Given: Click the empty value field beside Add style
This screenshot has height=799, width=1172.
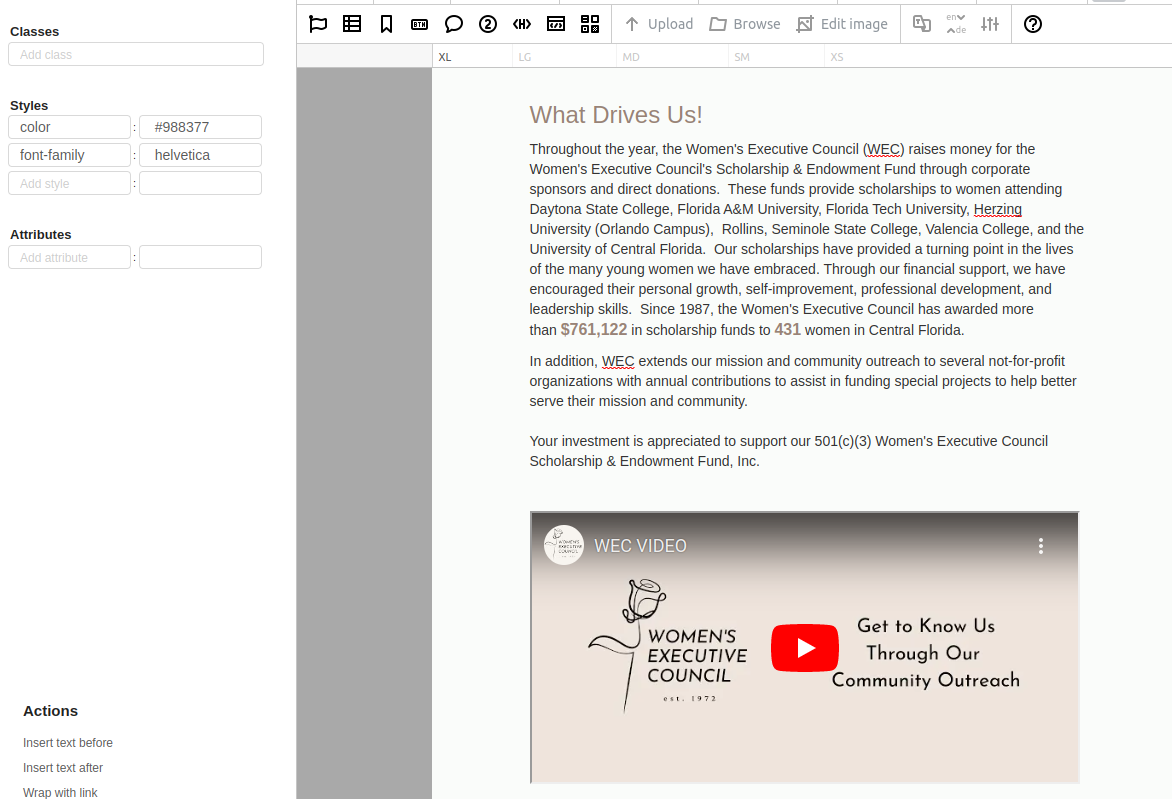Looking at the screenshot, I should coord(200,183).
